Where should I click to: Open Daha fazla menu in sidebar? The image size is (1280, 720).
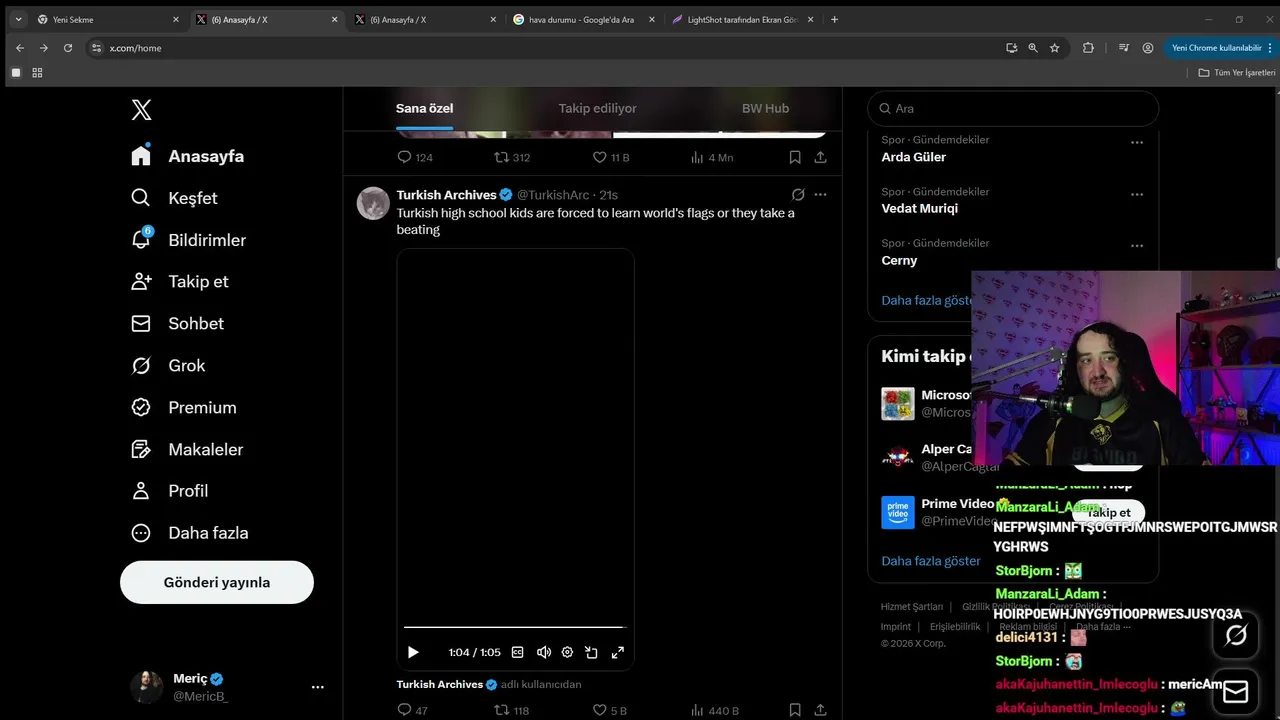(190, 533)
